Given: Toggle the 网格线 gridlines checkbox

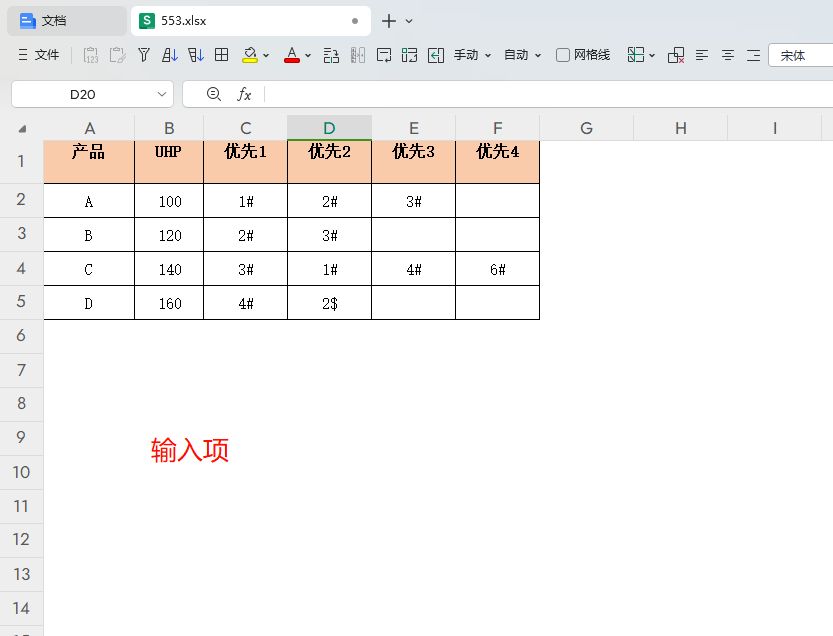Looking at the screenshot, I should [x=563, y=55].
